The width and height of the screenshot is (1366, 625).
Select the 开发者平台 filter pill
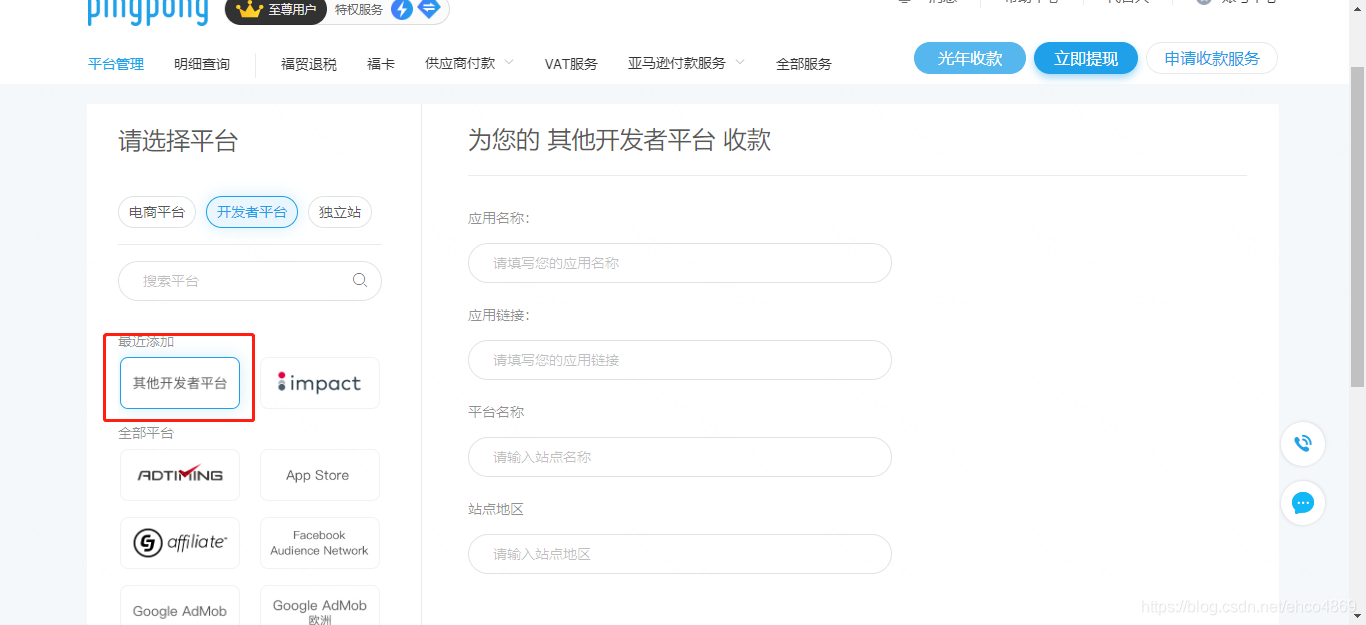click(251, 212)
